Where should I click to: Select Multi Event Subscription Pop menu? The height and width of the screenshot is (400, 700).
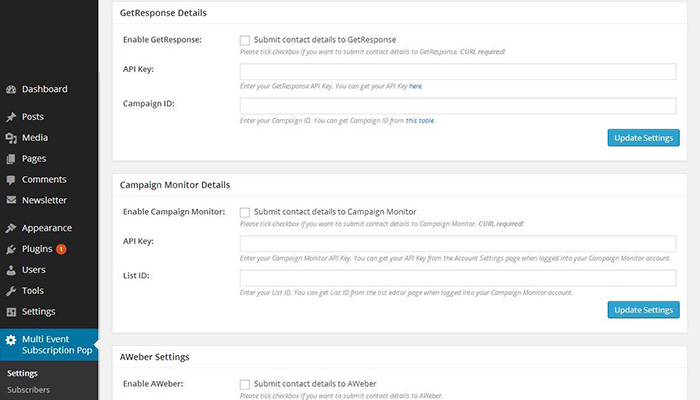tap(49, 345)
